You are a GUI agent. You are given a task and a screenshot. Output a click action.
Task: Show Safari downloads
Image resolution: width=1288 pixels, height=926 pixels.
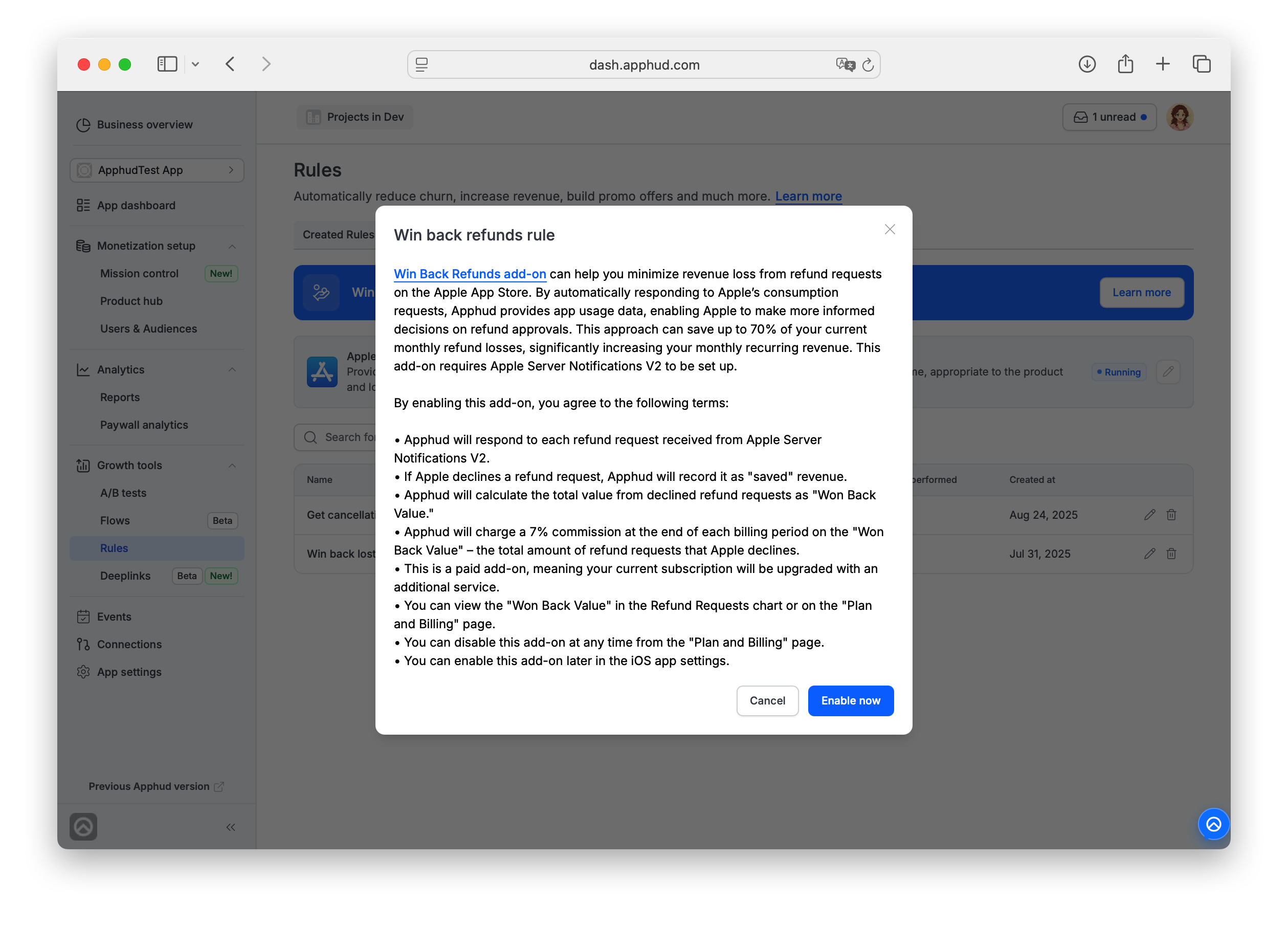[x=1087, y=64]
